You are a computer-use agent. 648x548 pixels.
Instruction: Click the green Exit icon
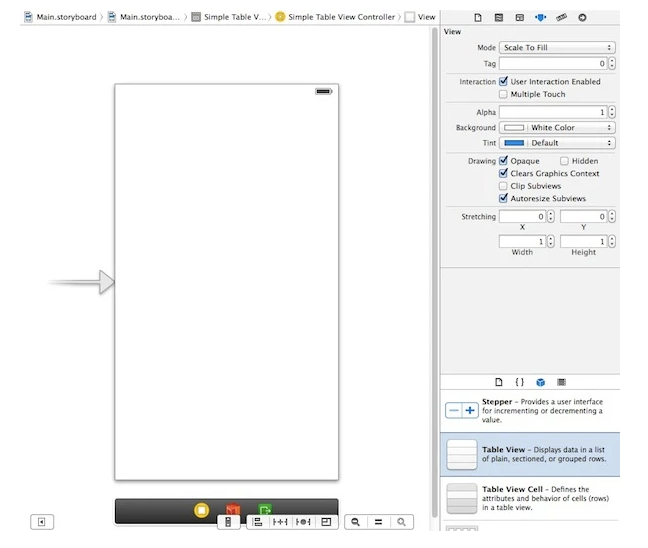coord(265,508)
